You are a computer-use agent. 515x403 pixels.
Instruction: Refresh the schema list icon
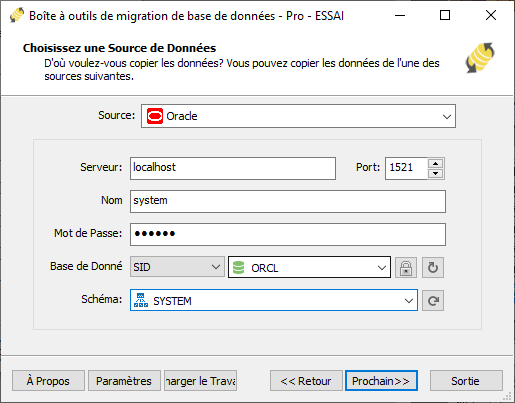(x=433, y=301)
